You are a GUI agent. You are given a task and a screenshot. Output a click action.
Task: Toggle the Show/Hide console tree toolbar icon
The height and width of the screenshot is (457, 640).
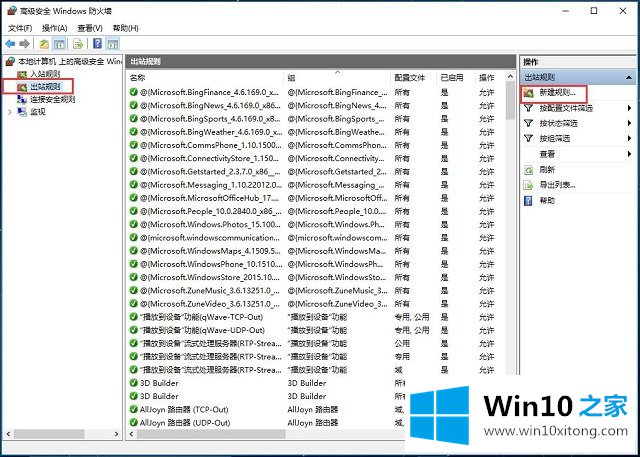59,43
